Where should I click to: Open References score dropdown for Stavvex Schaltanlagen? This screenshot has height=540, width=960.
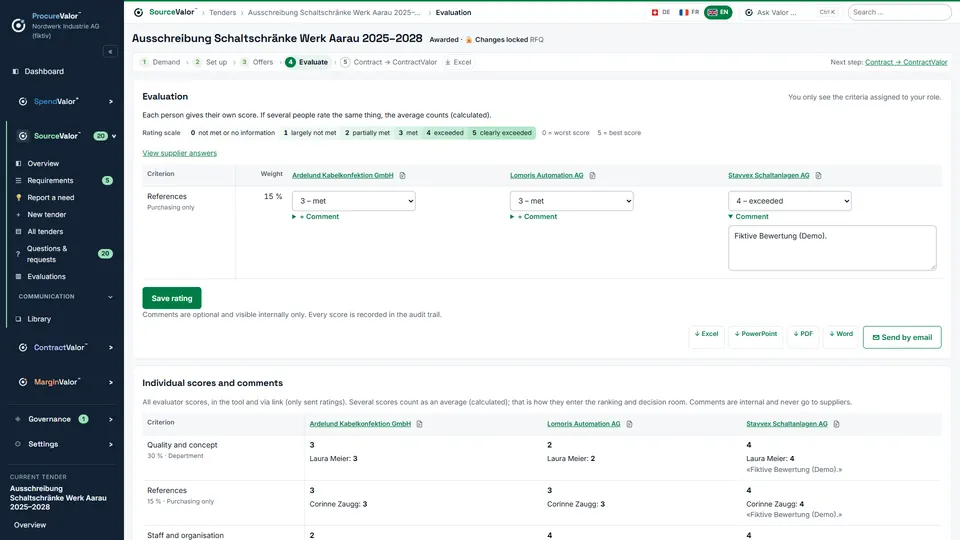[790, 201]
